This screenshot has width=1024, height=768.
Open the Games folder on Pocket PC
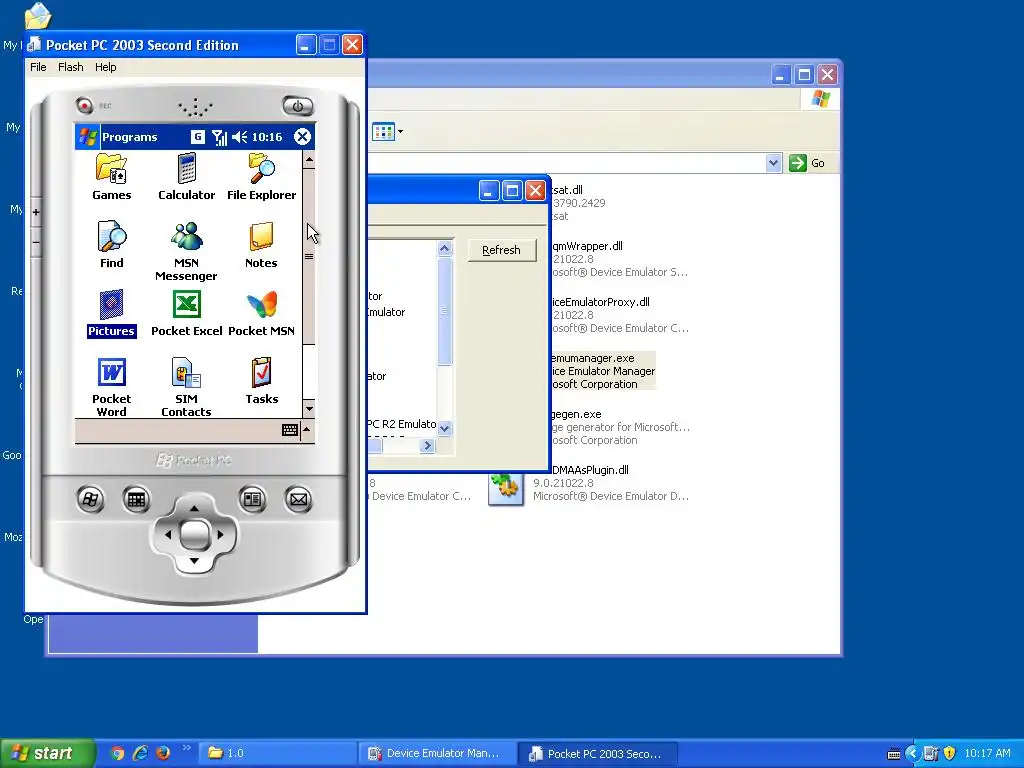pos(111,177)
